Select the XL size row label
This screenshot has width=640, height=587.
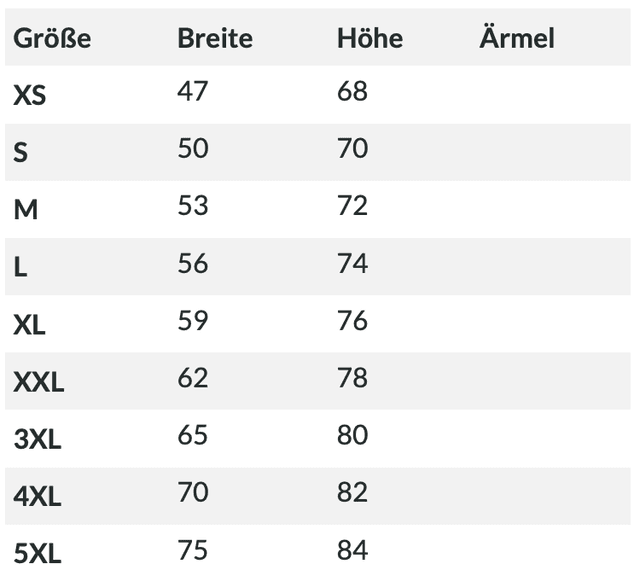tap(30, 324)
